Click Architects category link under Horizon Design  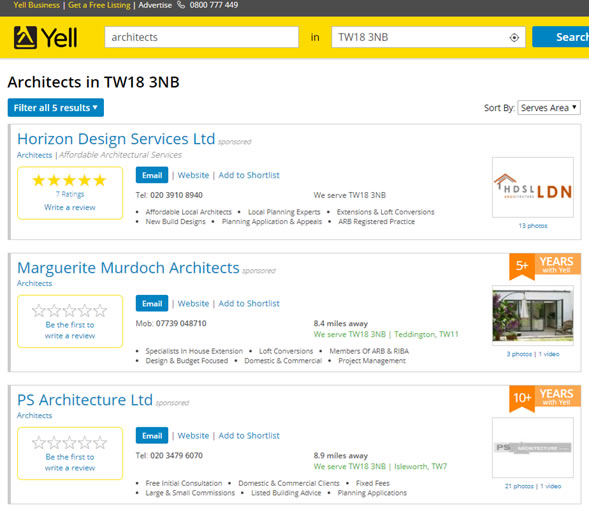[x=35, y=155]
